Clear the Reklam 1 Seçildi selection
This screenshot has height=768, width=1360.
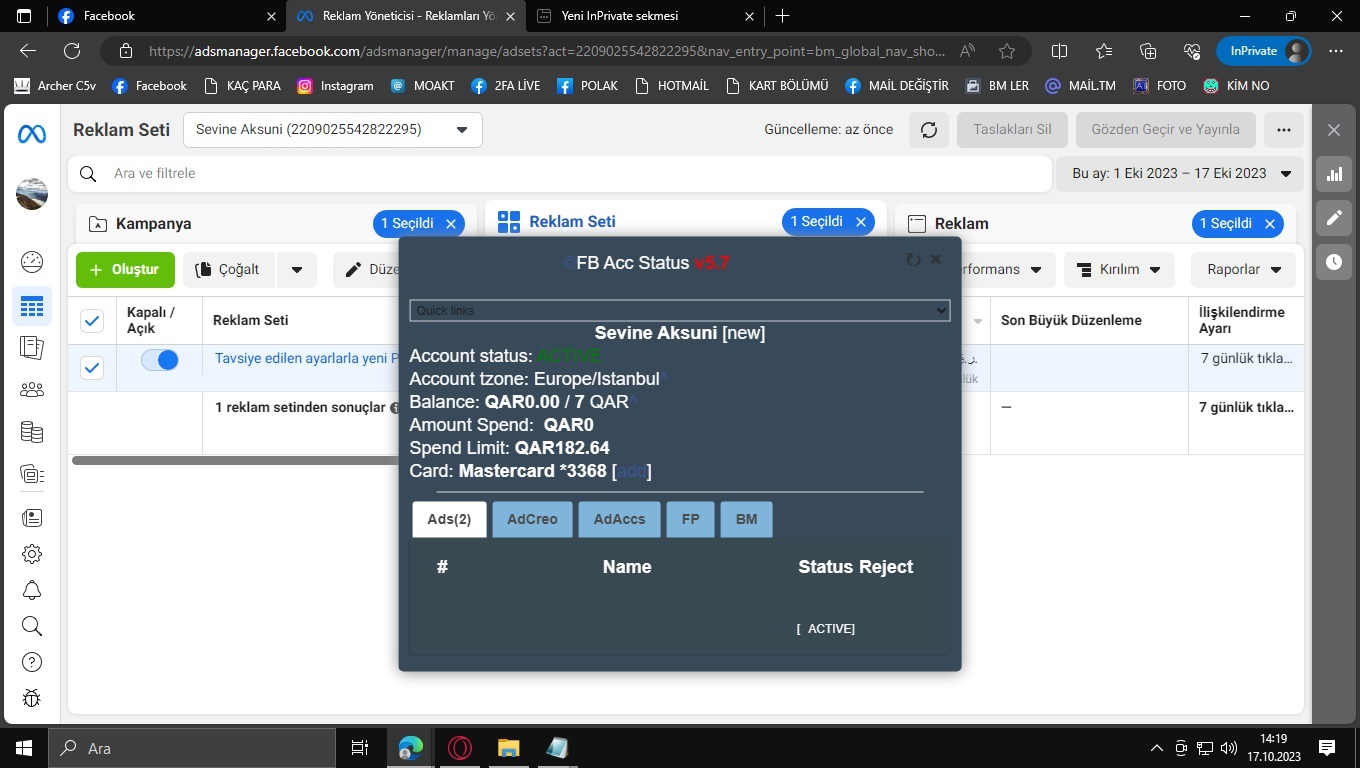point(1270,224)
